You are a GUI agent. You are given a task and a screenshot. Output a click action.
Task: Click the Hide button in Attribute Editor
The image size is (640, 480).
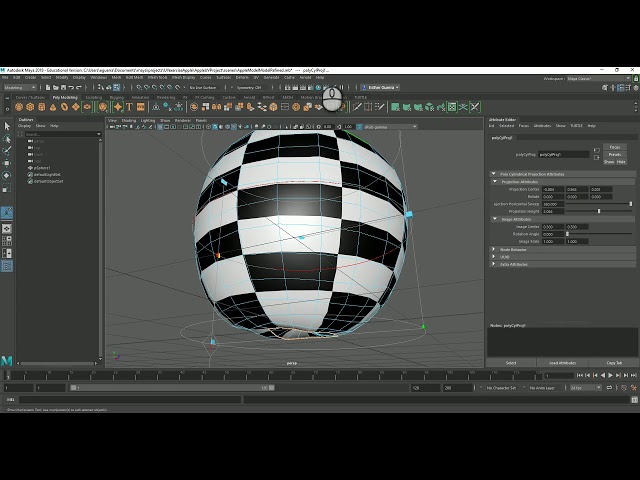(621, 162)
